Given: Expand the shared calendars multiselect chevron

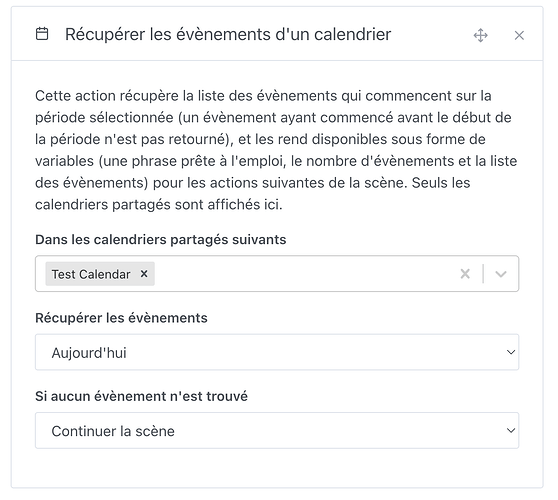Looking at the screenshot, I should pos(501,274).
